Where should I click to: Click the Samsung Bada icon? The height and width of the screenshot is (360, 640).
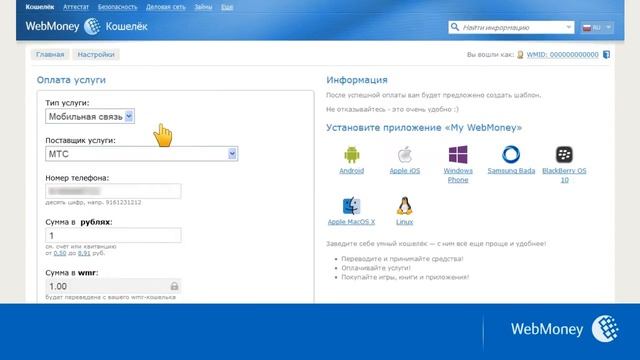point(511,155)
